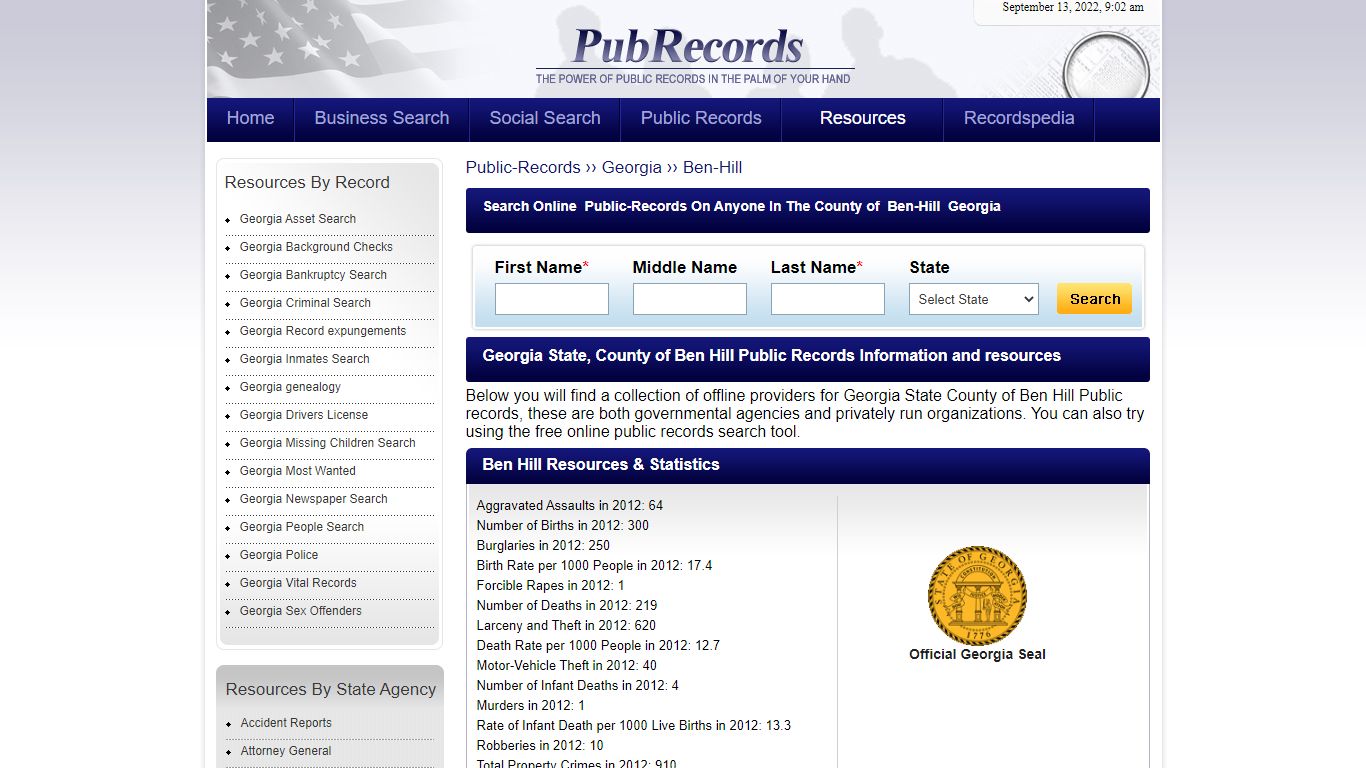The height and width of the screenshot is (768, 1366).
Task: Select the Resources menu item
Action: 863,118
